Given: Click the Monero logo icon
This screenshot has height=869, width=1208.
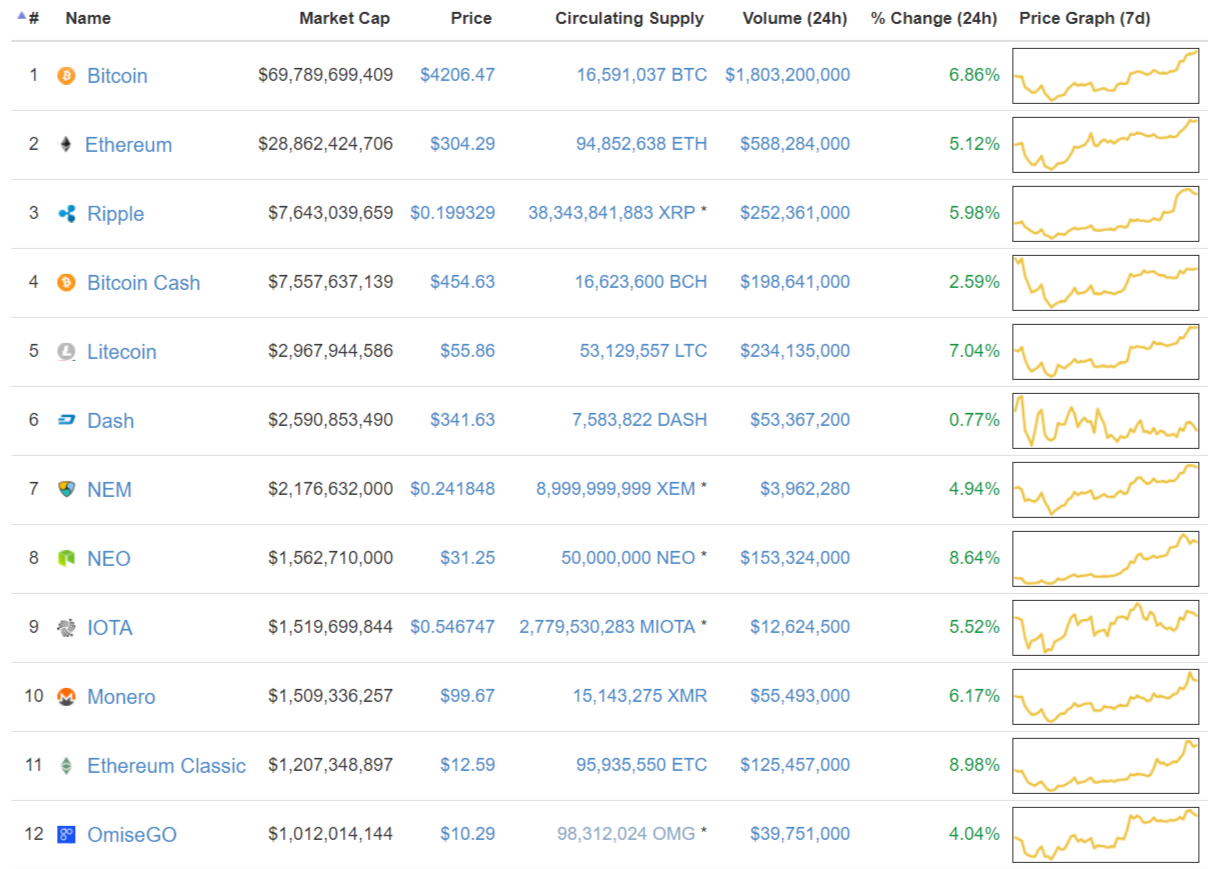Looking at the screenshot, I should pyautogui.click(x=66, y=696).
